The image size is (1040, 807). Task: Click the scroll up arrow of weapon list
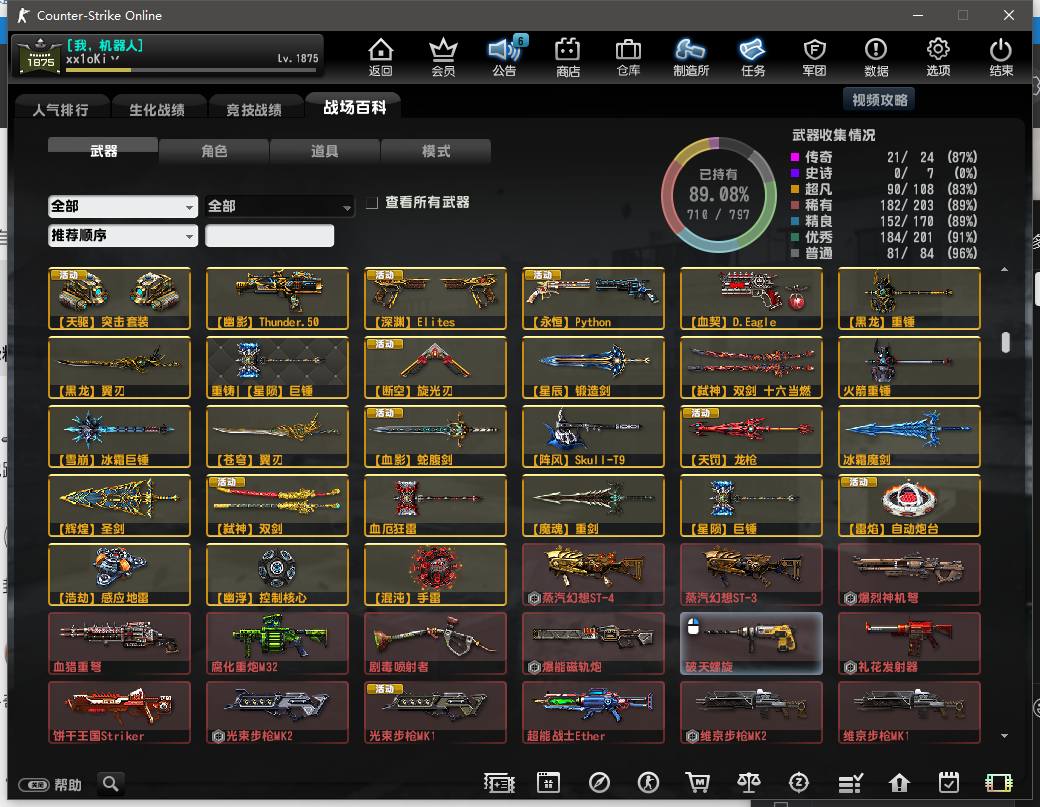(1005, 269)
